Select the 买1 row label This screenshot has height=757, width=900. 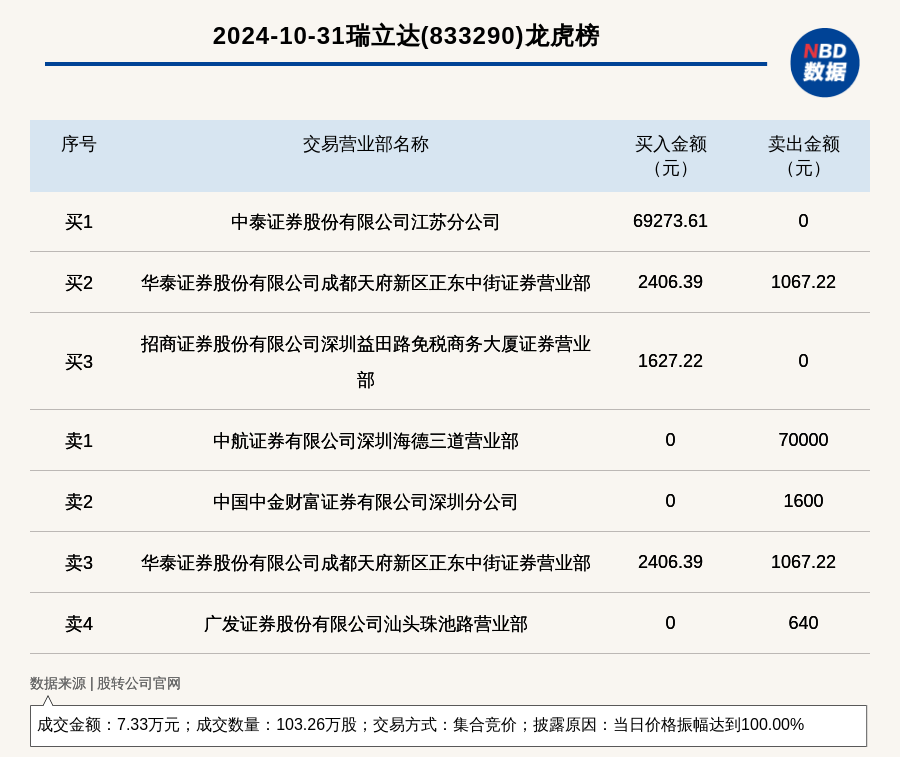(x=79, y=222)
